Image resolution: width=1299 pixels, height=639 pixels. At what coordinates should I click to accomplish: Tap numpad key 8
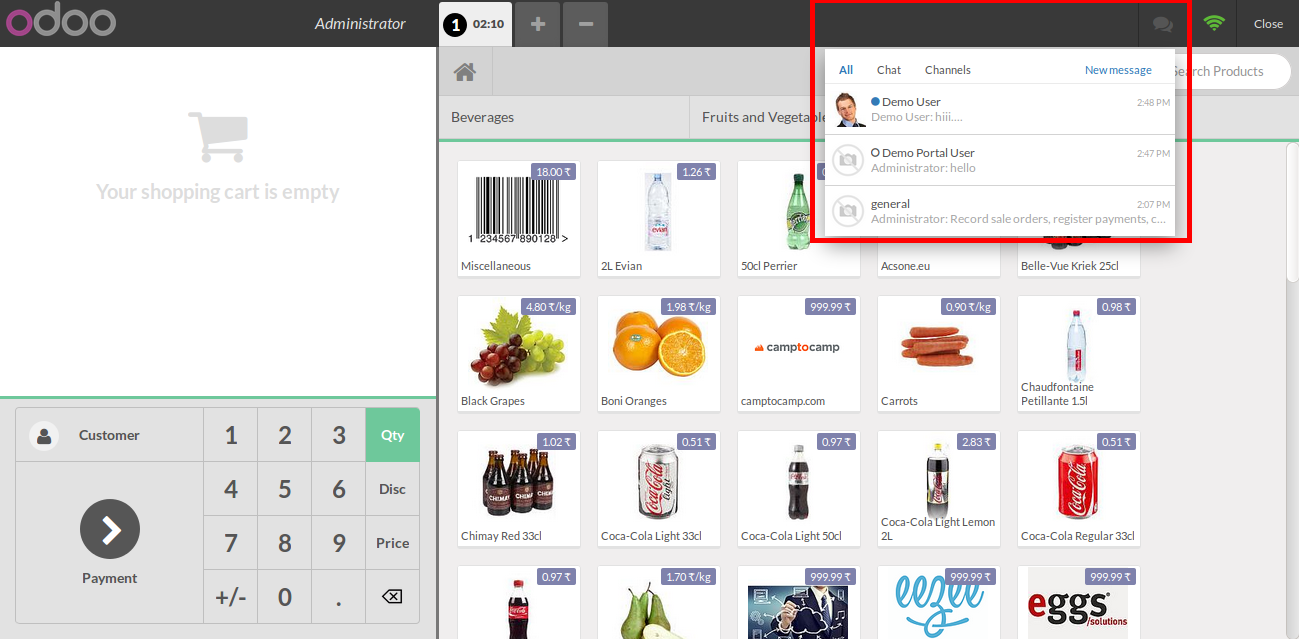285,543
